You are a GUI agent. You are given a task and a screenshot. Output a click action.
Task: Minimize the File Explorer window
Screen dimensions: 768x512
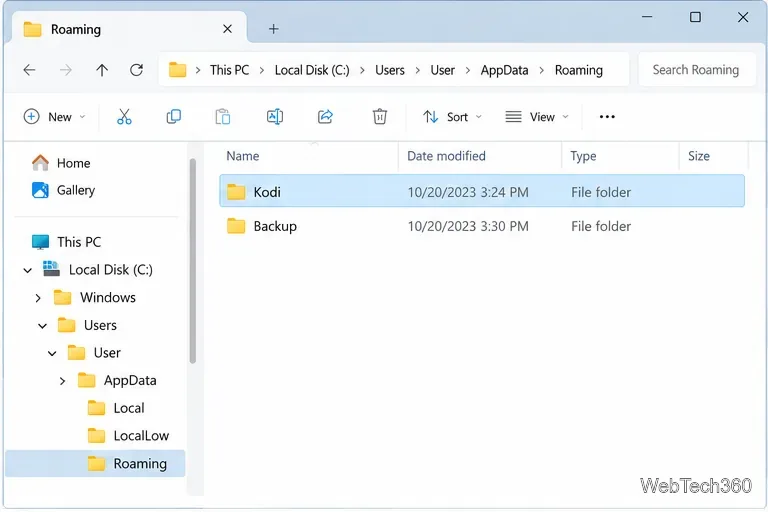point(647,17)
